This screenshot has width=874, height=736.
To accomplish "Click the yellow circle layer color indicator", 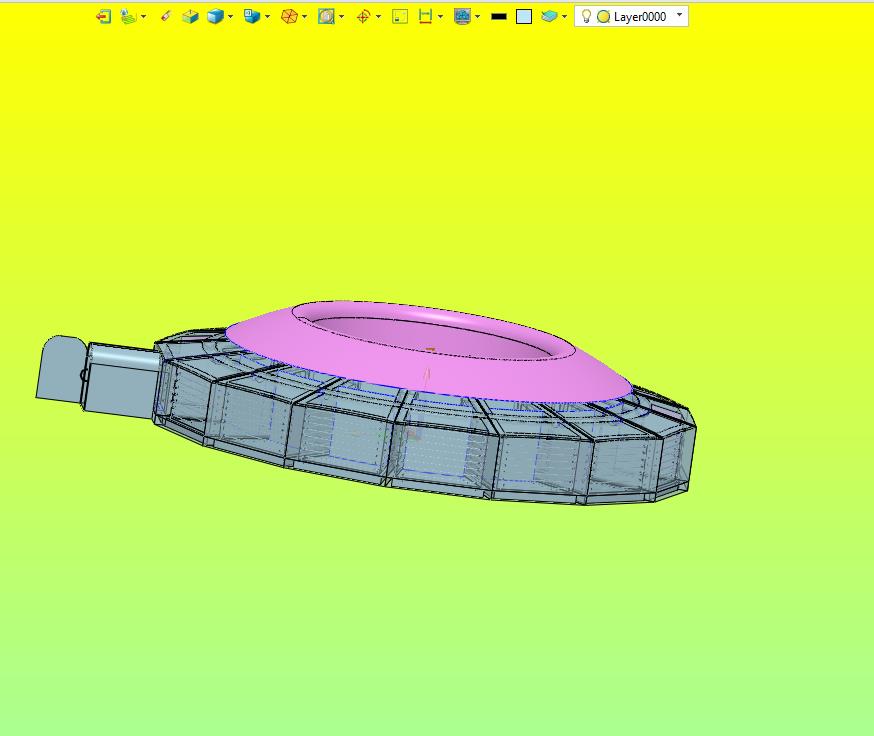I will pos(603,17).
